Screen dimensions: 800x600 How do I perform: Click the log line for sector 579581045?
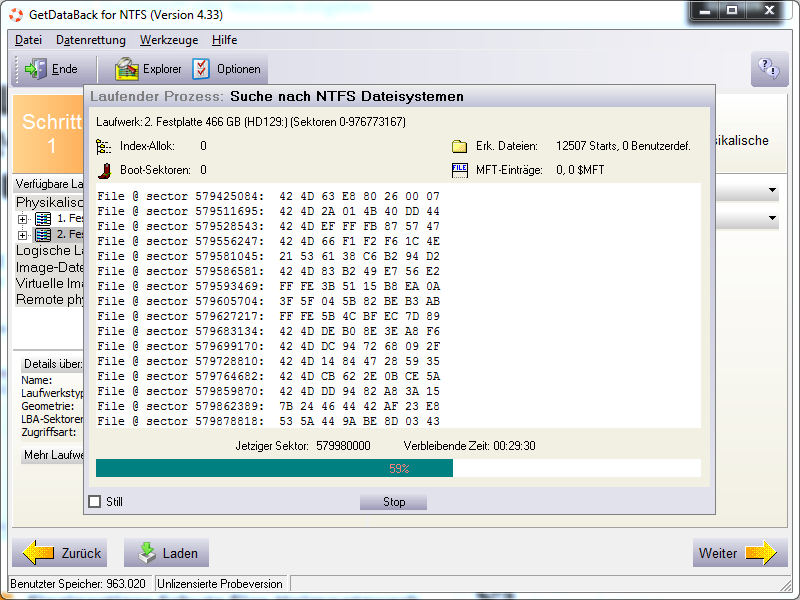pos(268,256)
